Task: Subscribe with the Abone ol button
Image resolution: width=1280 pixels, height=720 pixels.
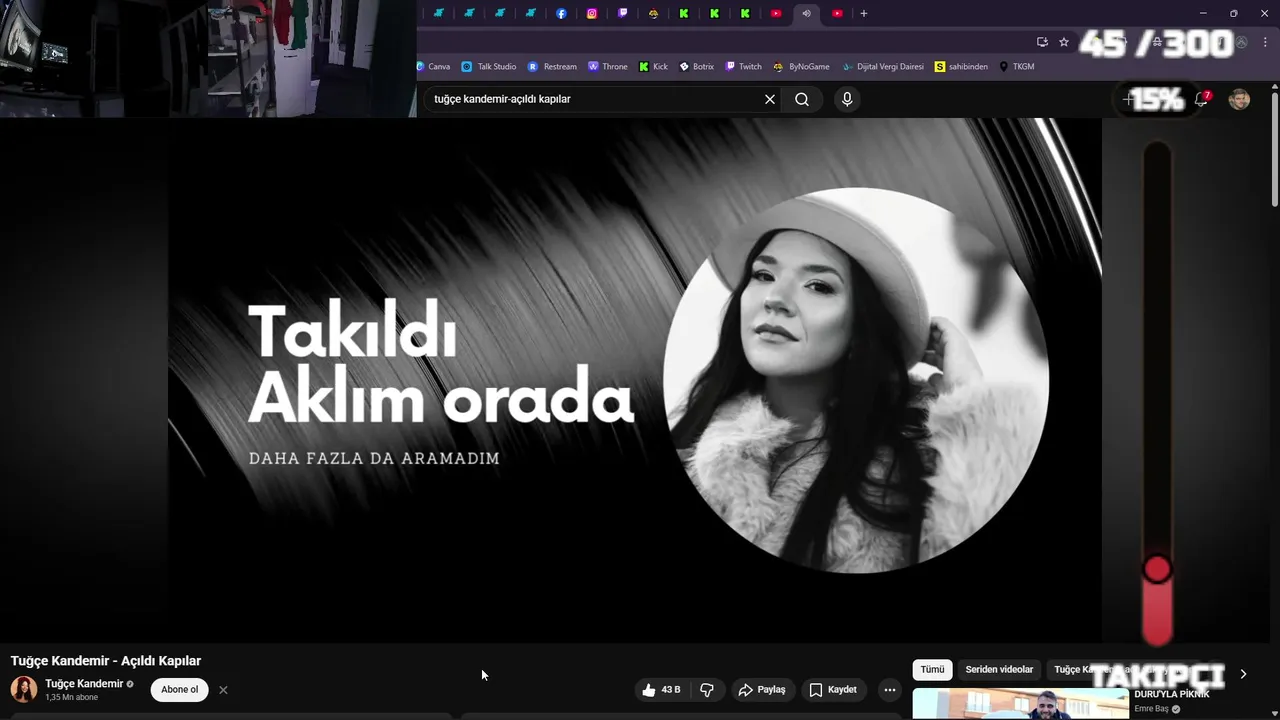Action: pos(180,689)
